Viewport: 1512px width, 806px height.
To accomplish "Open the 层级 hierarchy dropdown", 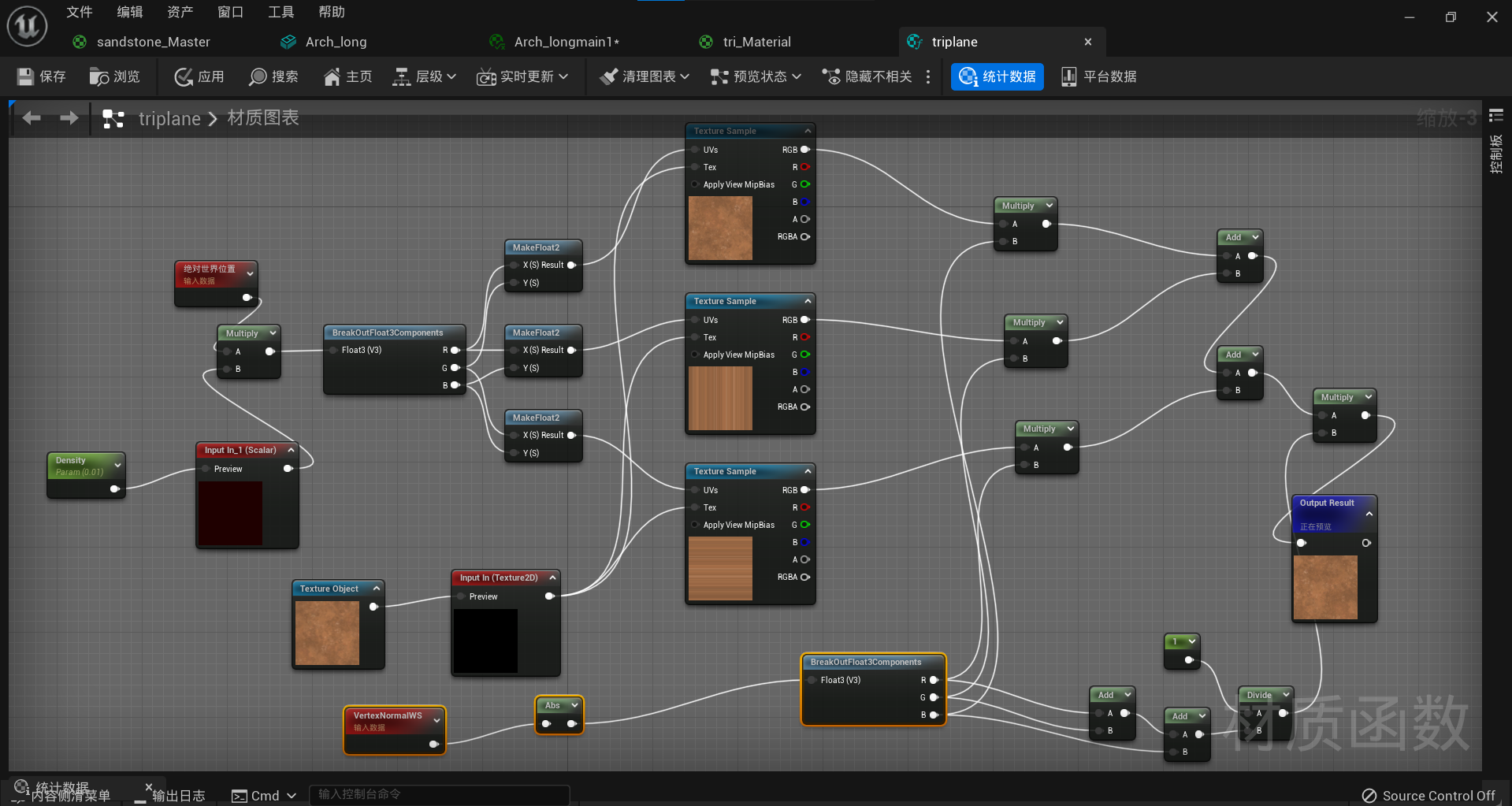I will click(425, 76).
